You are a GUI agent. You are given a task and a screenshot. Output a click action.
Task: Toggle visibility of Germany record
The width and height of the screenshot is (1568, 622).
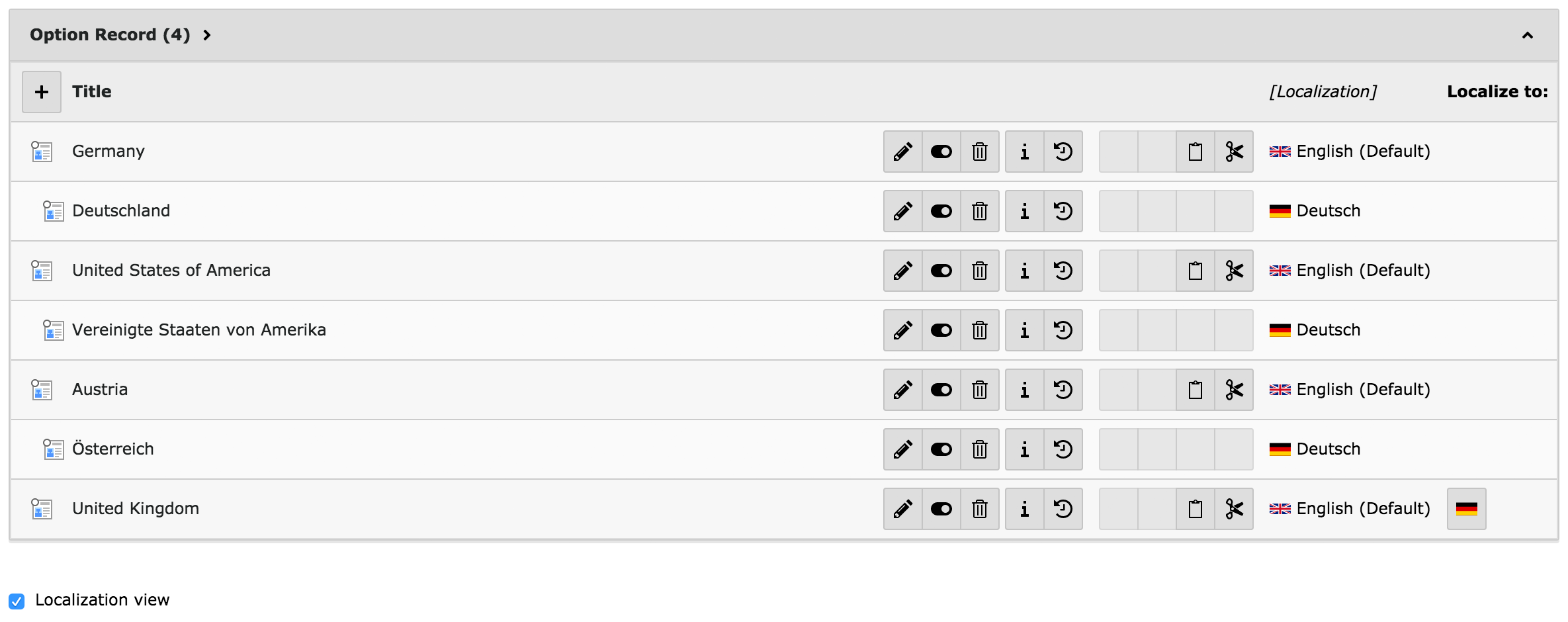pyautogui.click(x=941, y=152)
